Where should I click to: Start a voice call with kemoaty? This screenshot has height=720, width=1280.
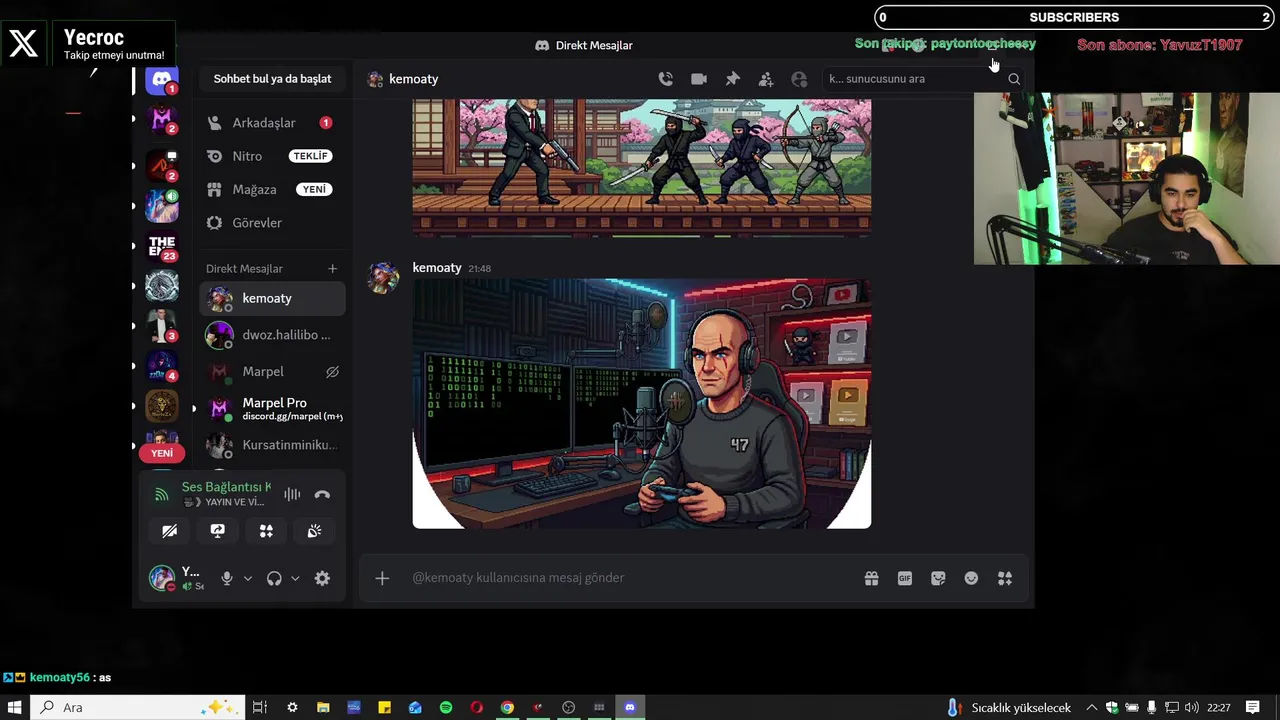coord(665,79)
